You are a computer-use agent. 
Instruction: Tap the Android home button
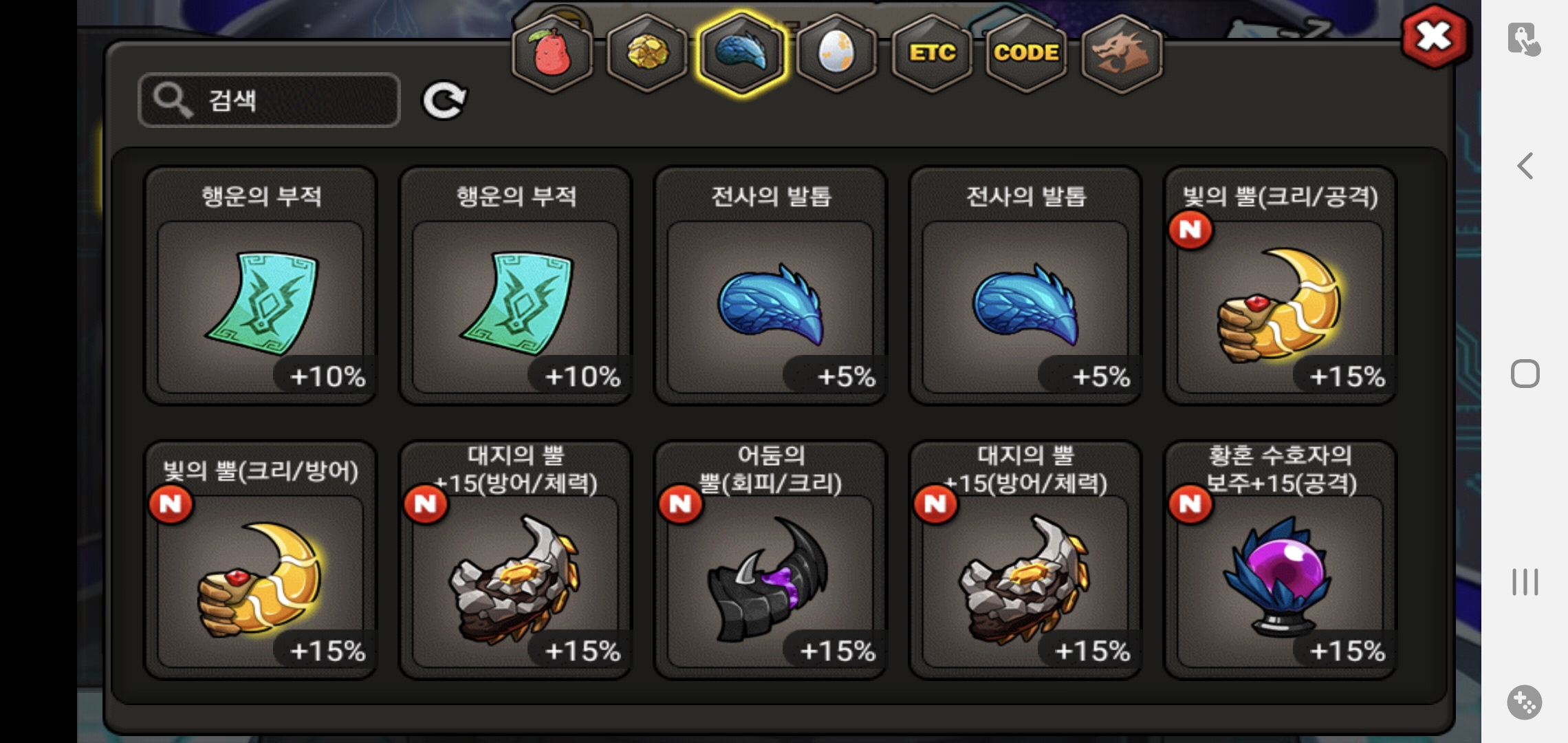pyautogui.click(x=1525, y=374)
